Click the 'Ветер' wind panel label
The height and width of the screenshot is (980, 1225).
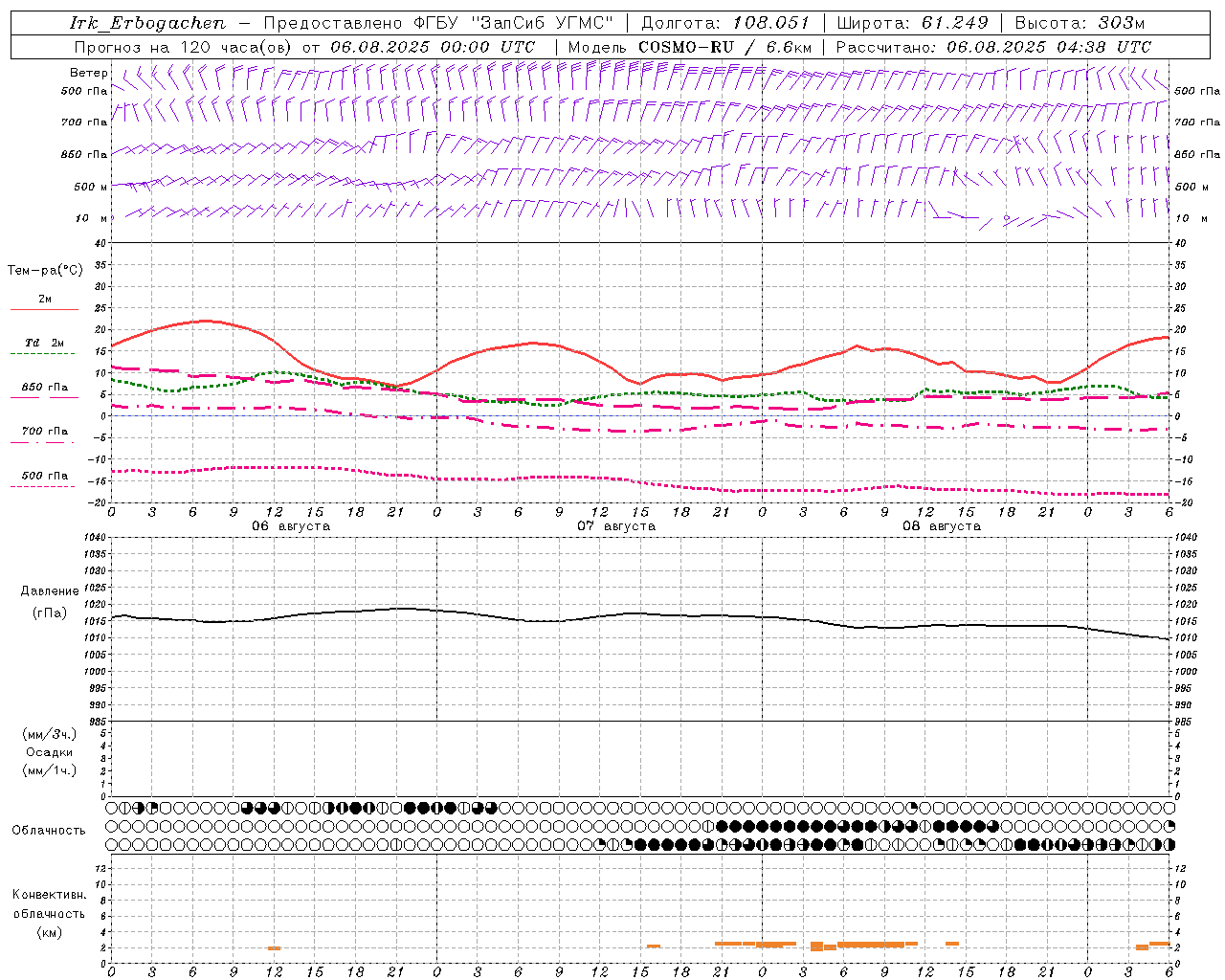tap(89, 73)
